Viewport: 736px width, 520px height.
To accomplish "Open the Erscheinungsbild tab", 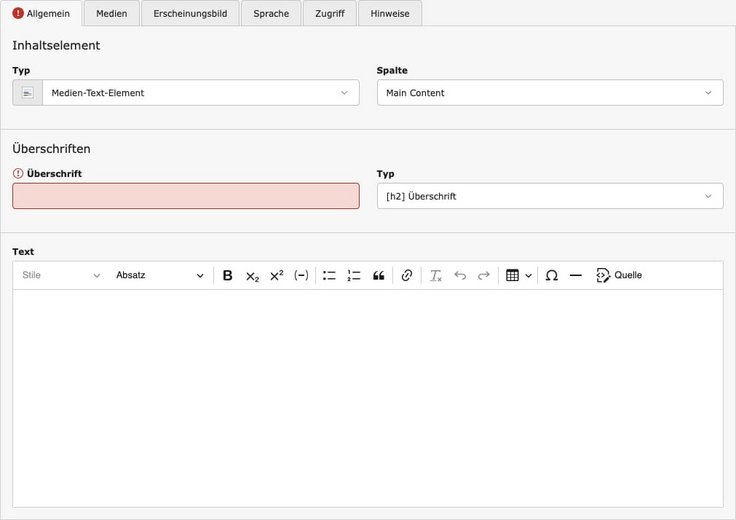I will point(190,13).
